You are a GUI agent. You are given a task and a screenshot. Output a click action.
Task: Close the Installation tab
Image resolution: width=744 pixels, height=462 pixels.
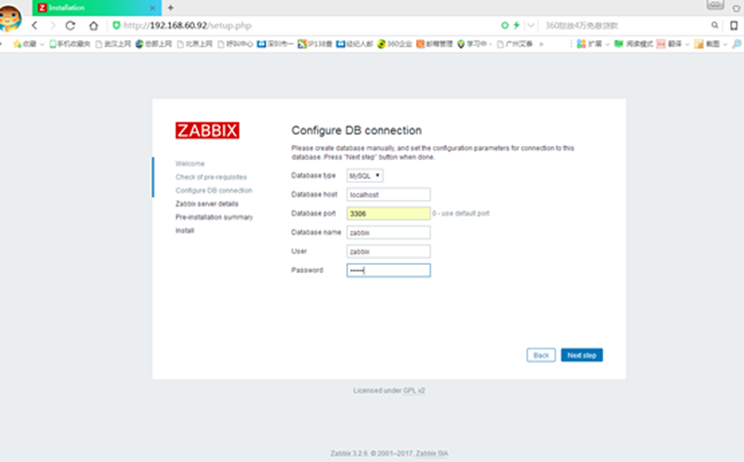[x=152, y=8]
